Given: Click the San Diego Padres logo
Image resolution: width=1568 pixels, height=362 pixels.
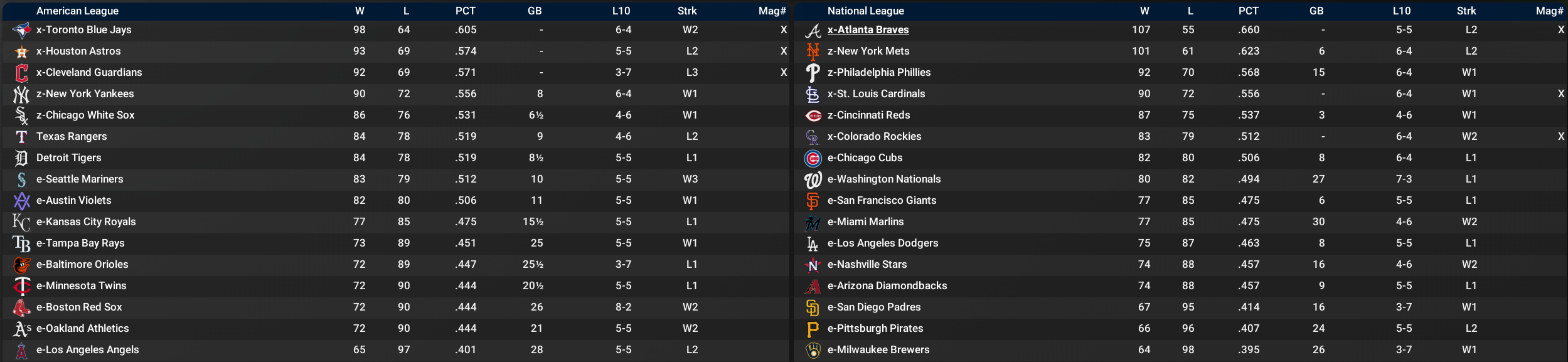Looking at the screenshot, I should [x=813, y=307].
